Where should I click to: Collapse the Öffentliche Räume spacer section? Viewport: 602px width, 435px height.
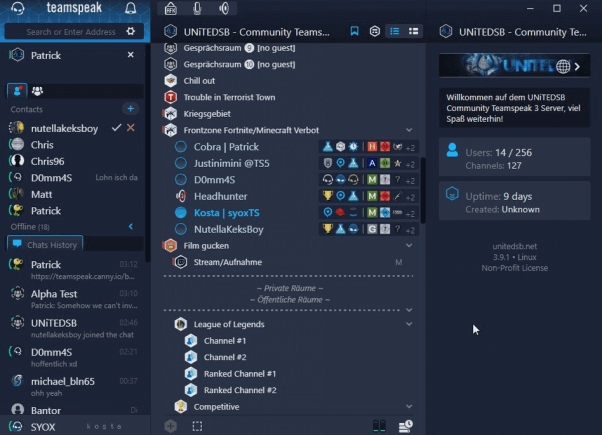(x=409, y=310)
